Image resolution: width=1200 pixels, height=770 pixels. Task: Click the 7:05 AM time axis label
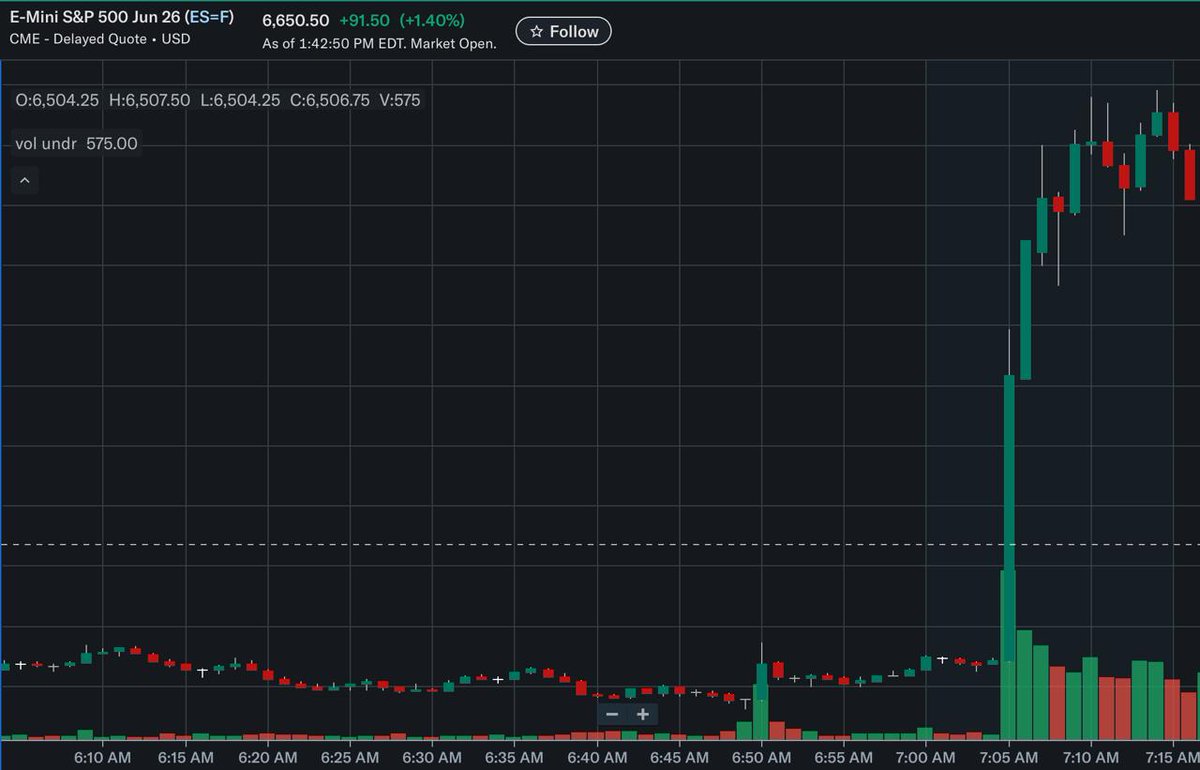pyautogui.click(x=1009, y=758)
